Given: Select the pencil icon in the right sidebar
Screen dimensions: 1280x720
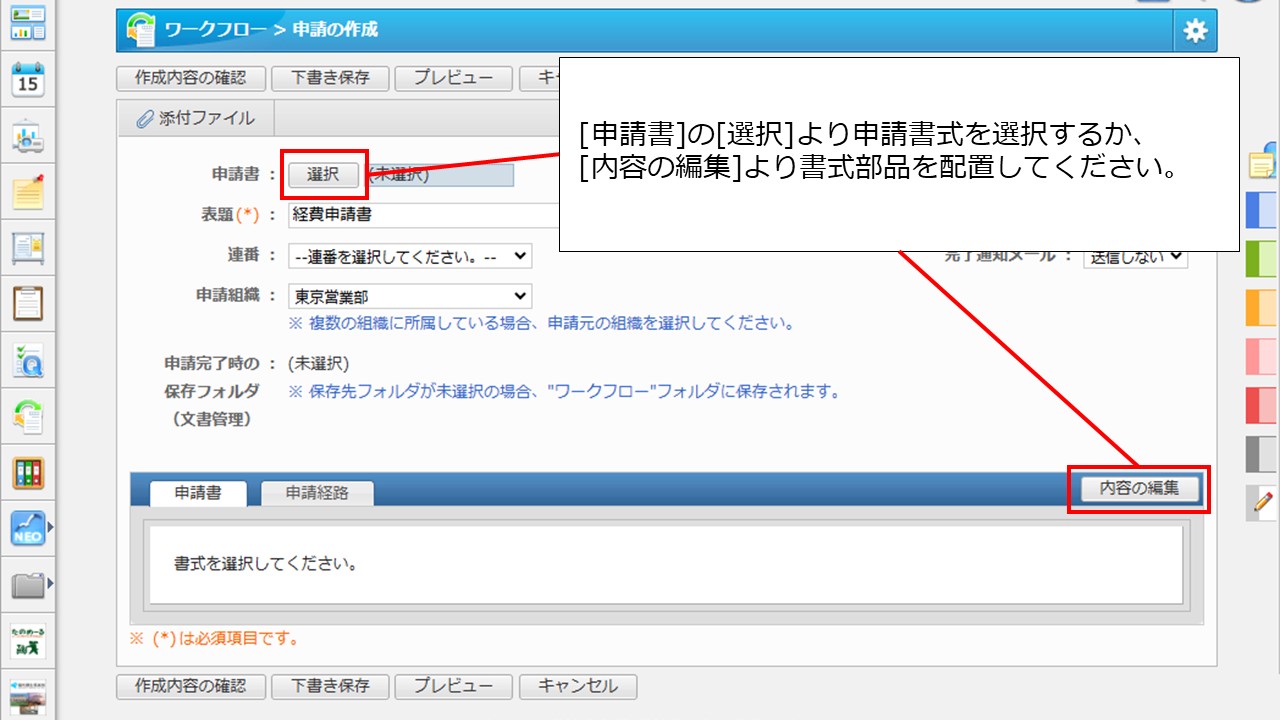Looking at the screenshot, I should [x=1259, y=502].
